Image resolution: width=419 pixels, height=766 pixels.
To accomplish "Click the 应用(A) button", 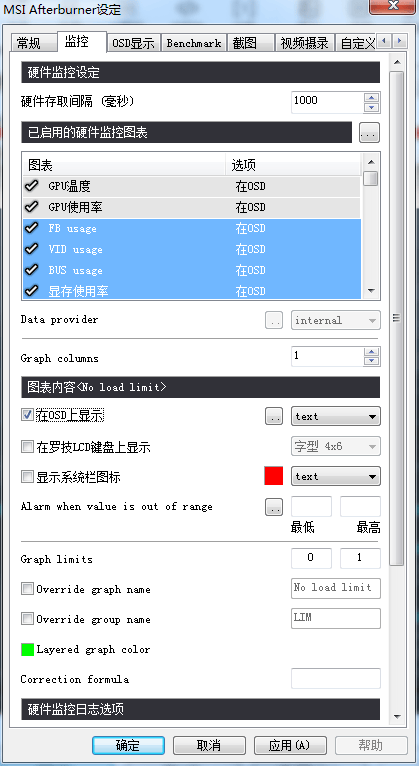I will click(290, 745).
